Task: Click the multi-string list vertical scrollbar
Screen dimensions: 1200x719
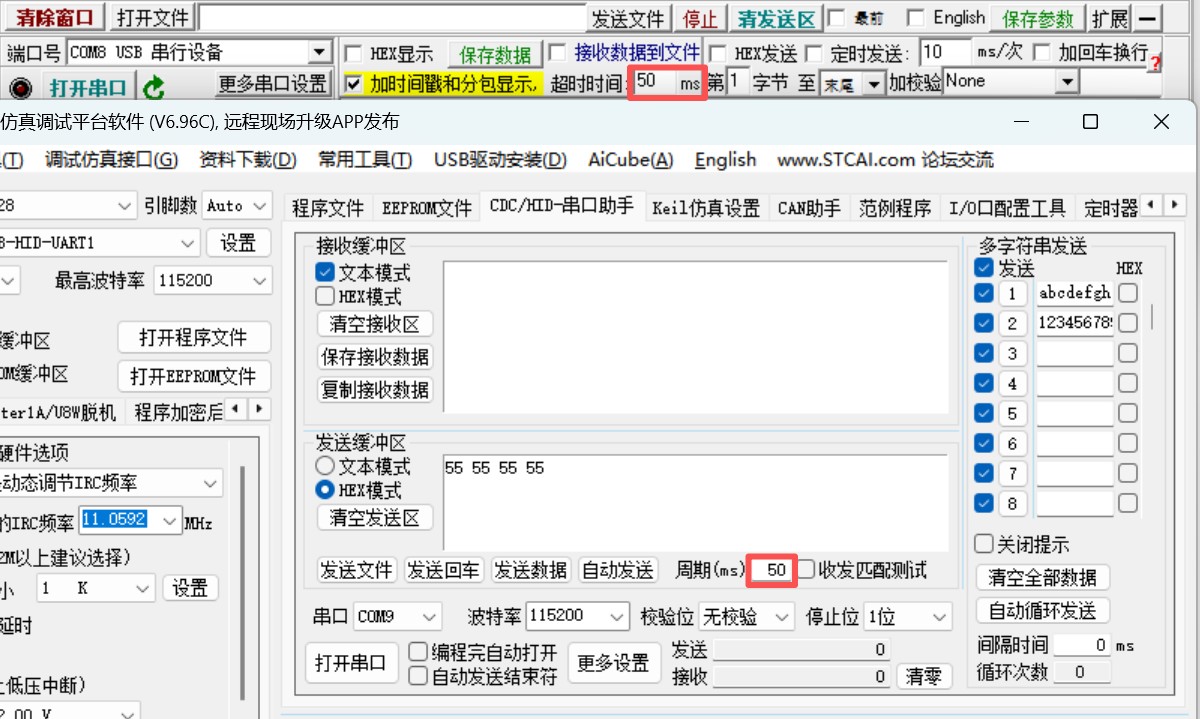Action: coord(1153,317)
